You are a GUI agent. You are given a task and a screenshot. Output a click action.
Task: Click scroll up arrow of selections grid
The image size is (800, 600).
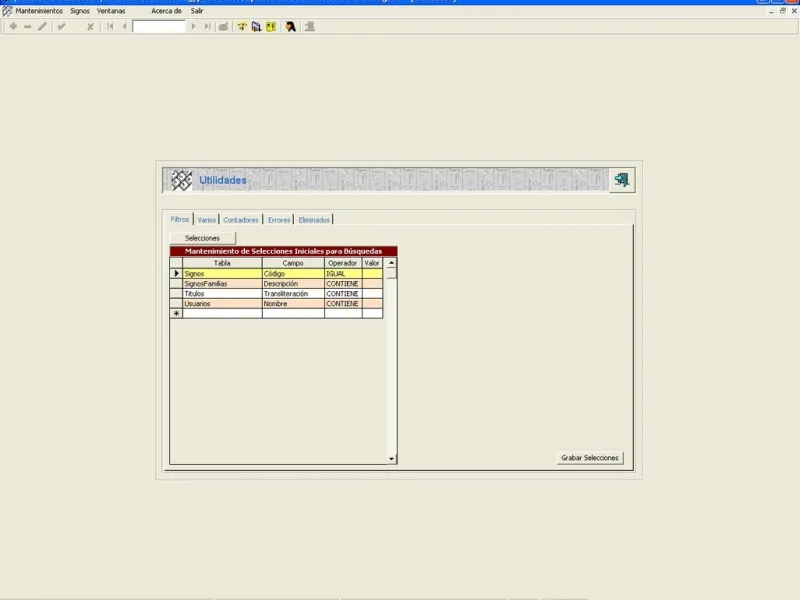click(391, 263)
